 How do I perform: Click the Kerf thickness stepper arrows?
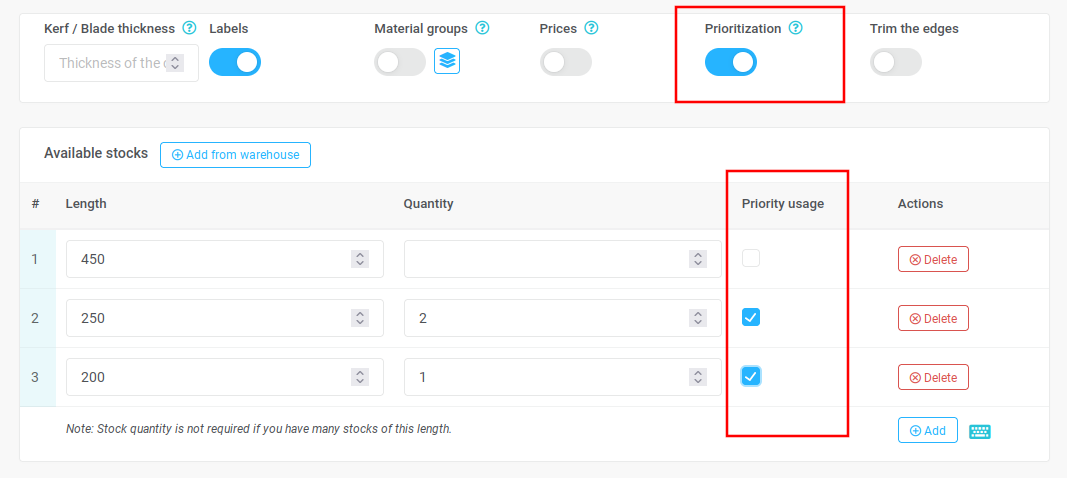coord(175,63)
